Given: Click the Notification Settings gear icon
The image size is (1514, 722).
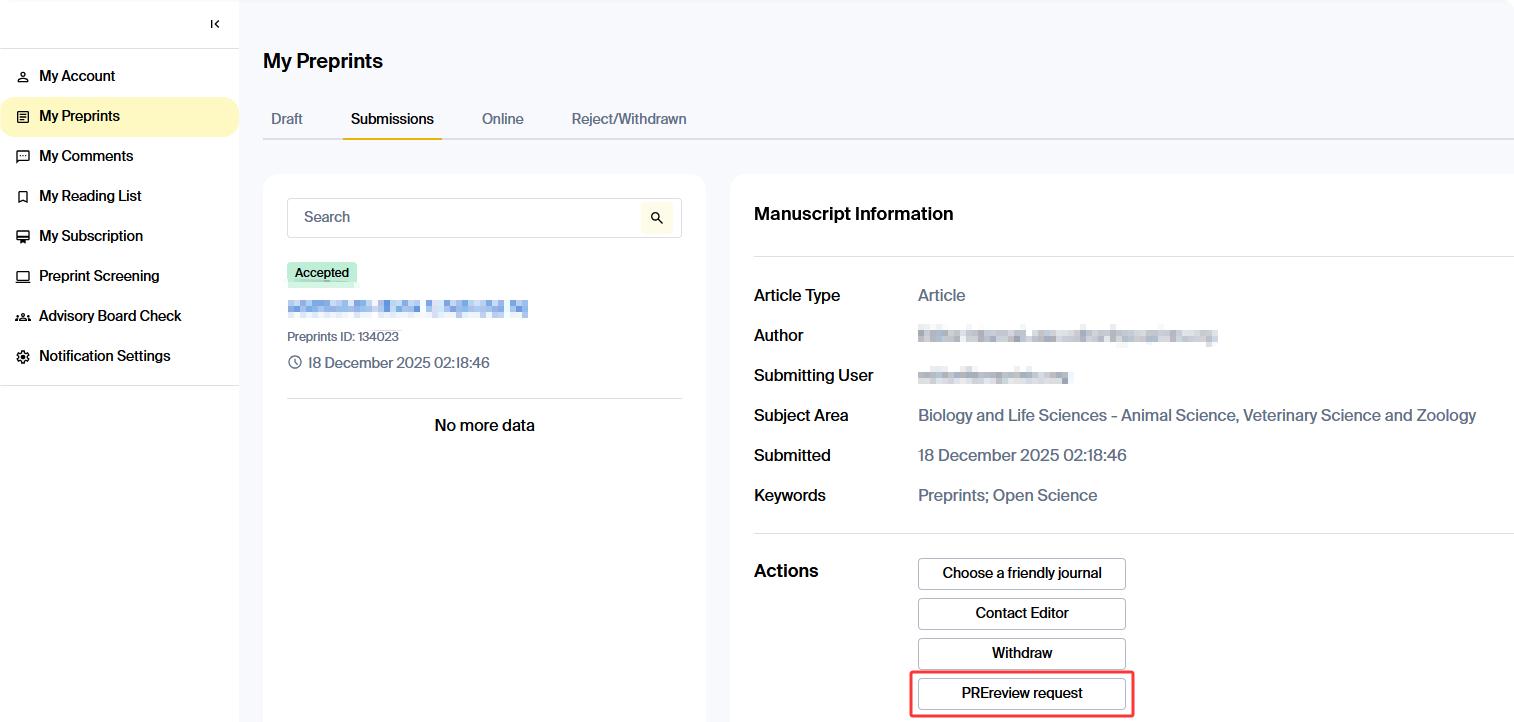Looking at the screenshot, I should [x=23, y=357].
